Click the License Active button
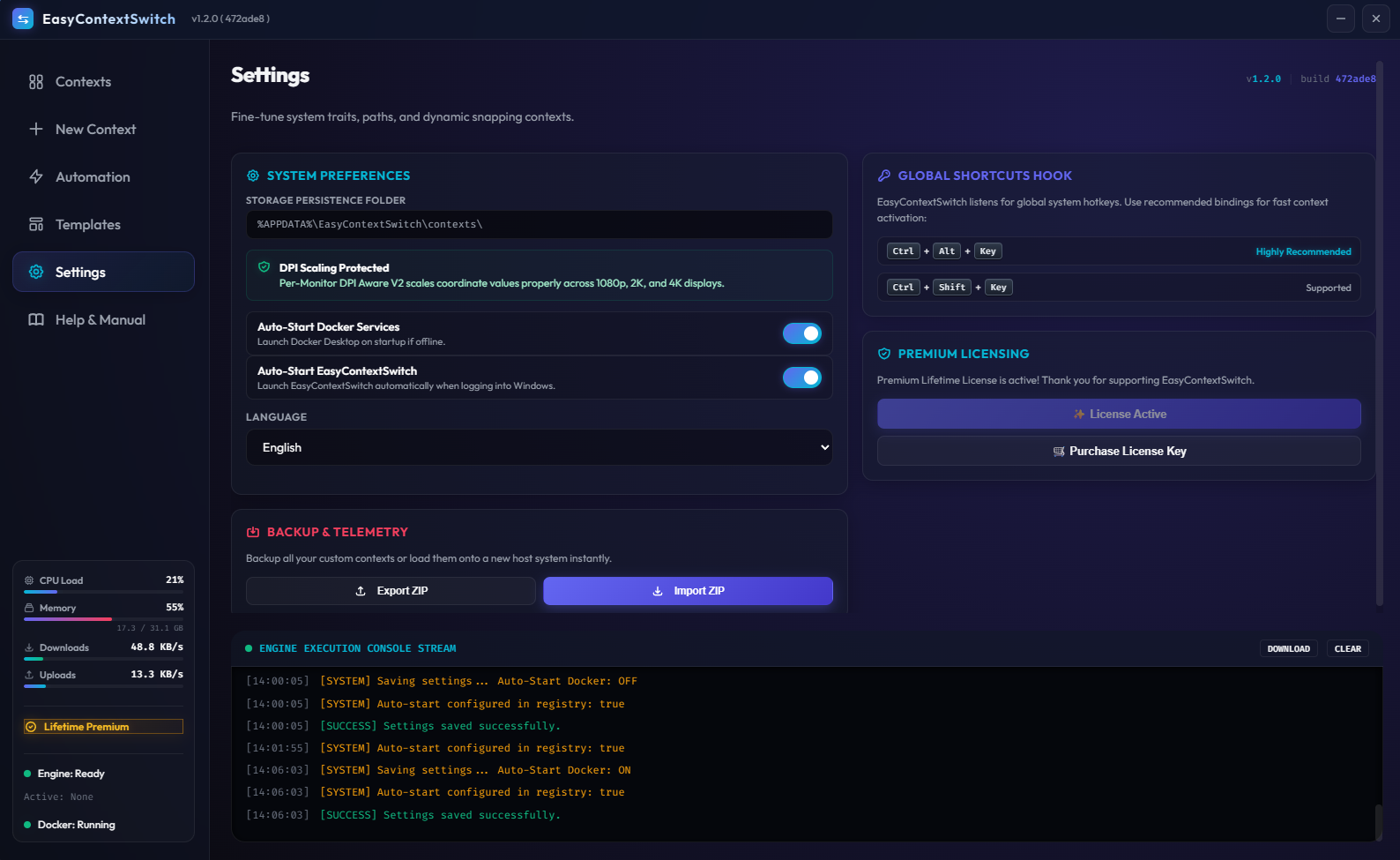The image size is (1400, 860). pyautogui.click(x=1119, y=414)
